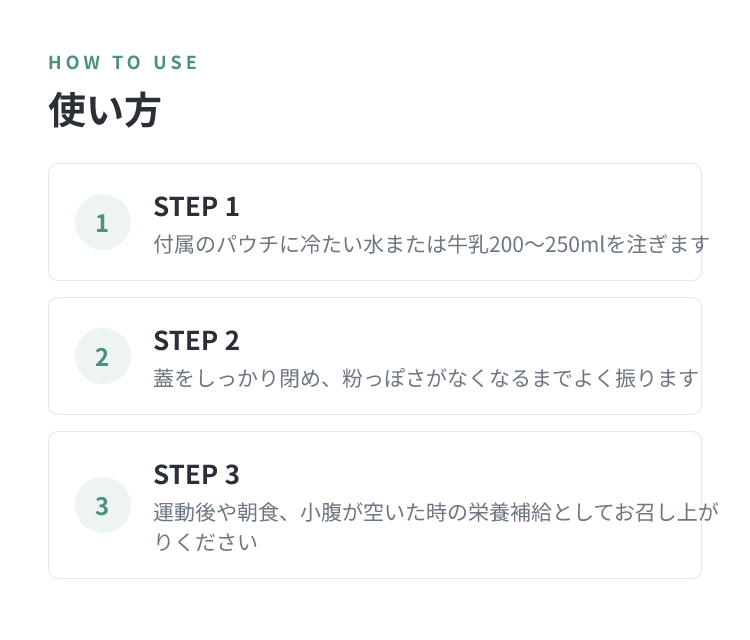This screenshot has width=750, height=640.
Task: Click the text about shaking until powder dissolves
Action: pyautogui.click(x=426, y=378)
